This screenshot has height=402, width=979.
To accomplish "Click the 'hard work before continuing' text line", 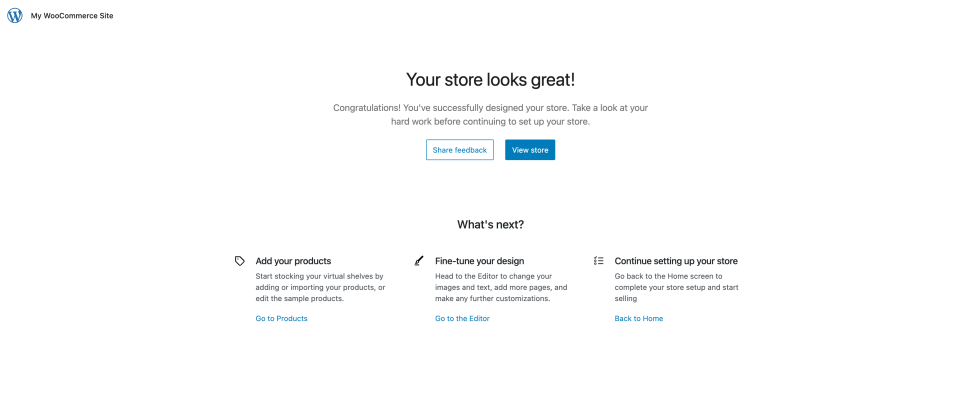I will click(x=490, y=122).
